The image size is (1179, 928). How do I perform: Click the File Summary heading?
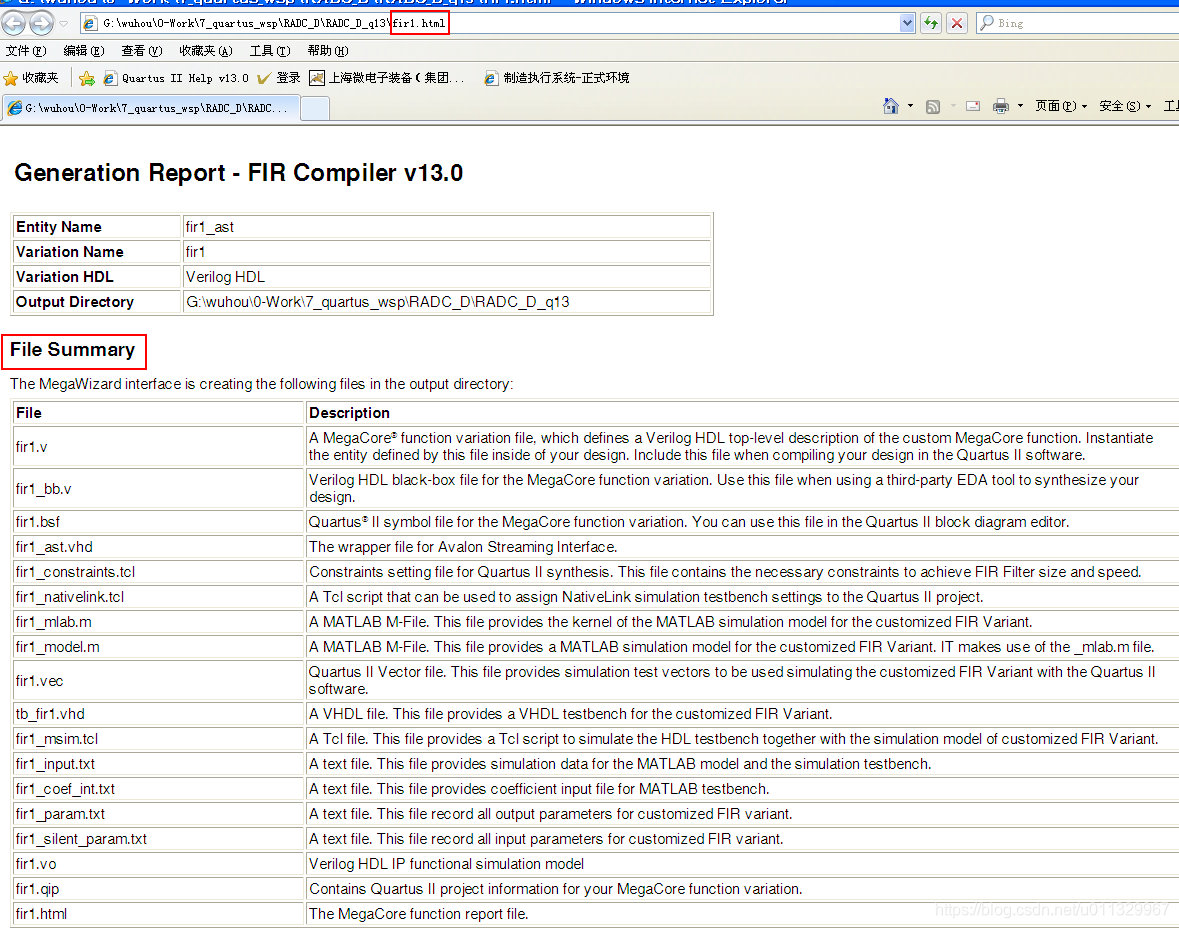[72, 350]
